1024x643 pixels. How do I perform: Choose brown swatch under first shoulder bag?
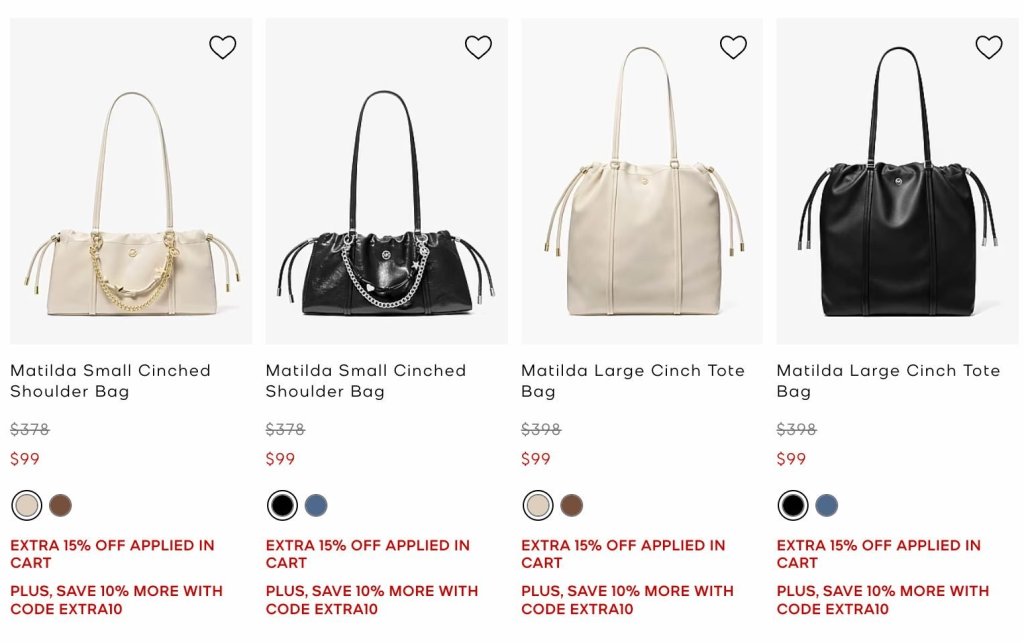click(x=60, y=505)
